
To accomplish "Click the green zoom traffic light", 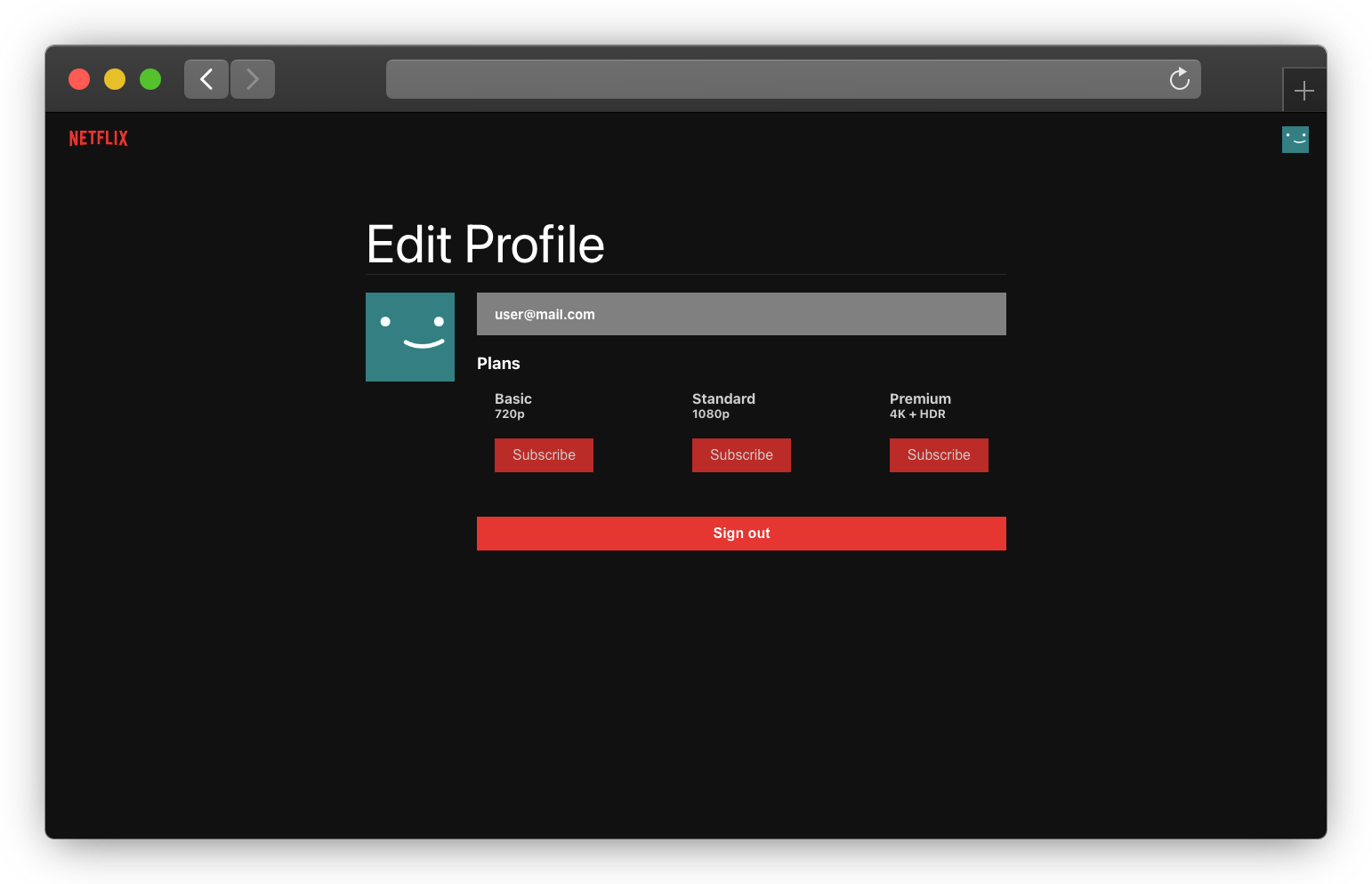I will [x=150, y=79].
